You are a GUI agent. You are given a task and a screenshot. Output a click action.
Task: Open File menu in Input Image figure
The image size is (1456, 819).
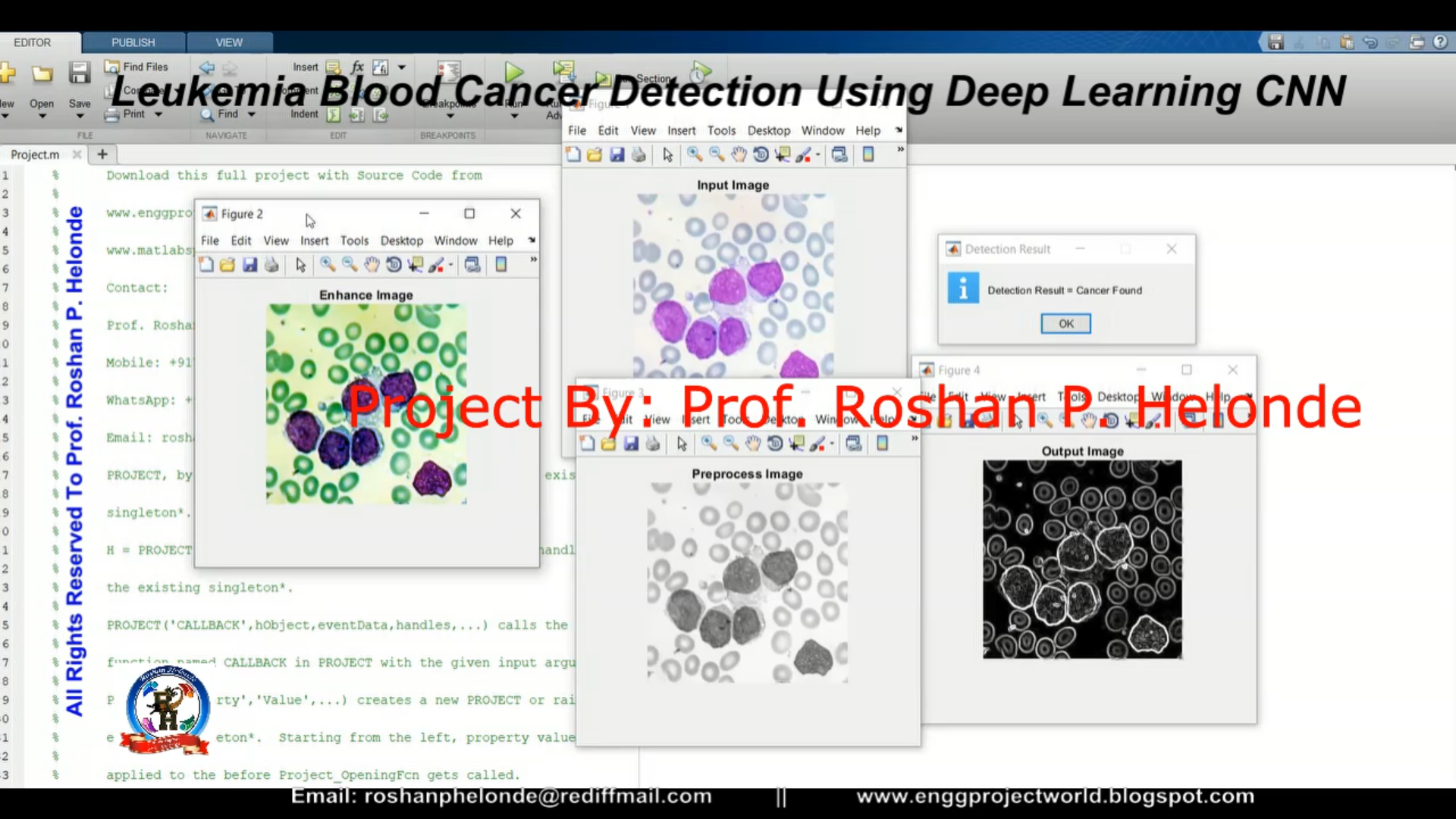tap(577, 130)
